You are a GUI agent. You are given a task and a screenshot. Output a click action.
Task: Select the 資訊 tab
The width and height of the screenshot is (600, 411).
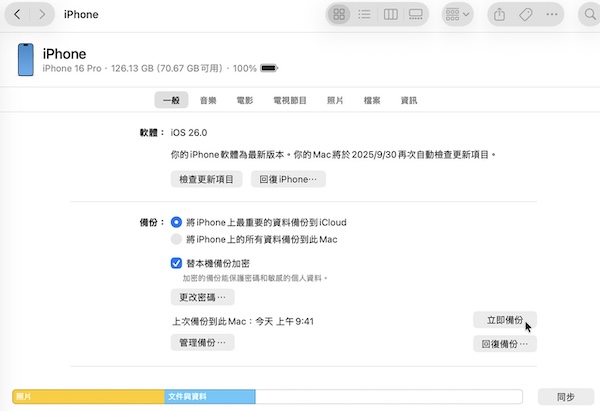pyautogui.click(x=409, y=100)
